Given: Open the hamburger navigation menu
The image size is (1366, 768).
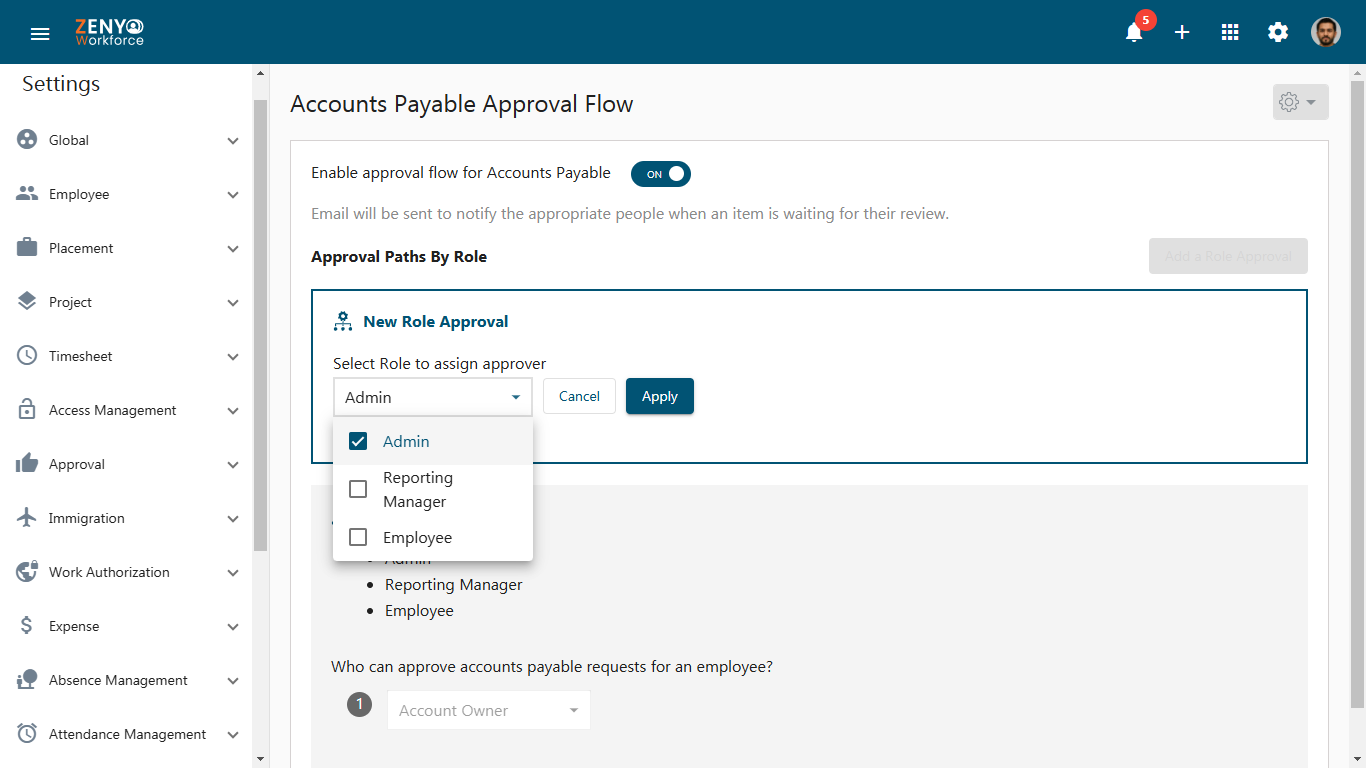Looking at the screenshot, I should pyautogui.click(x=40, y=33).
